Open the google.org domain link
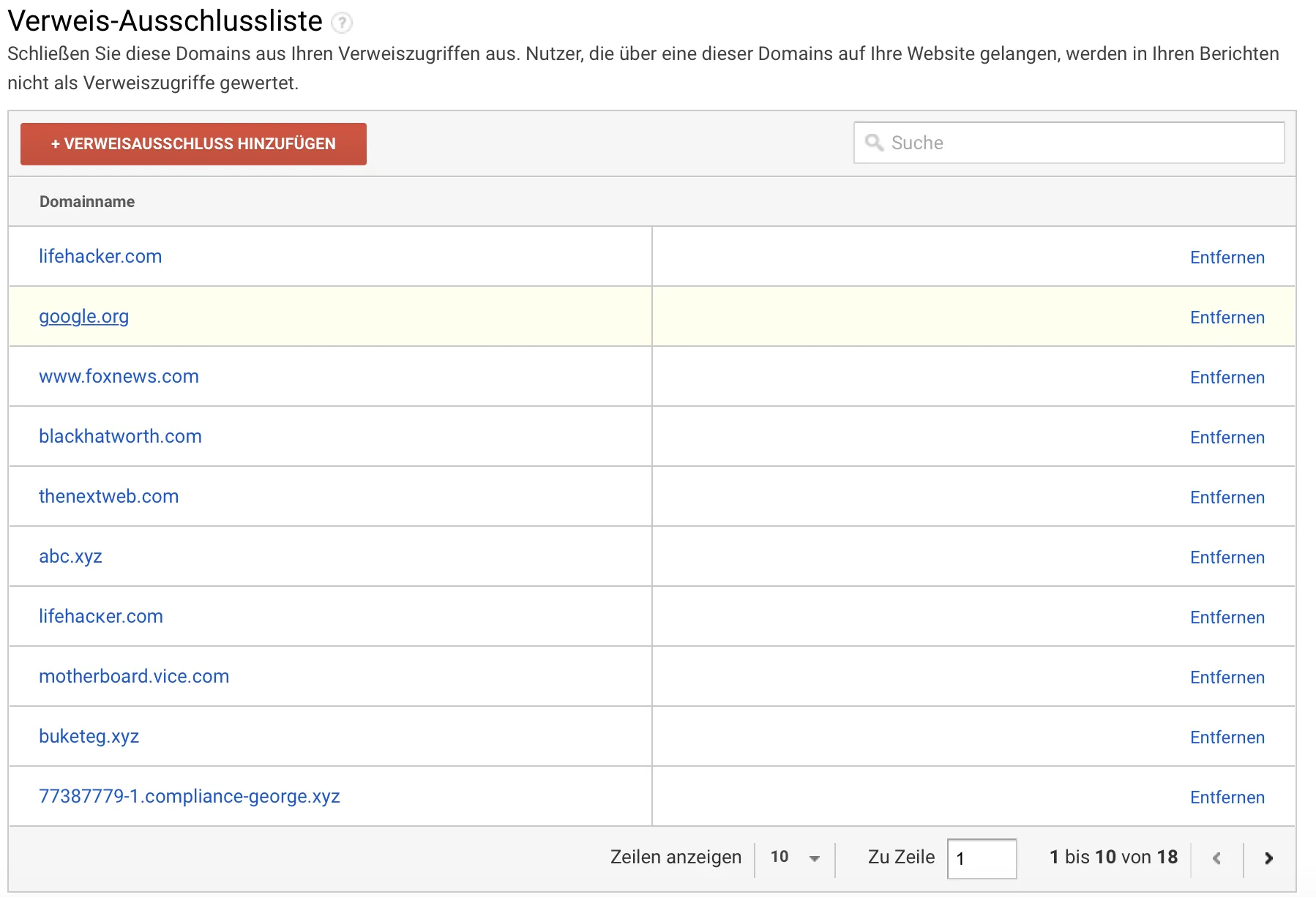This screenshot has height=897, width=1316. click(83, 317)
